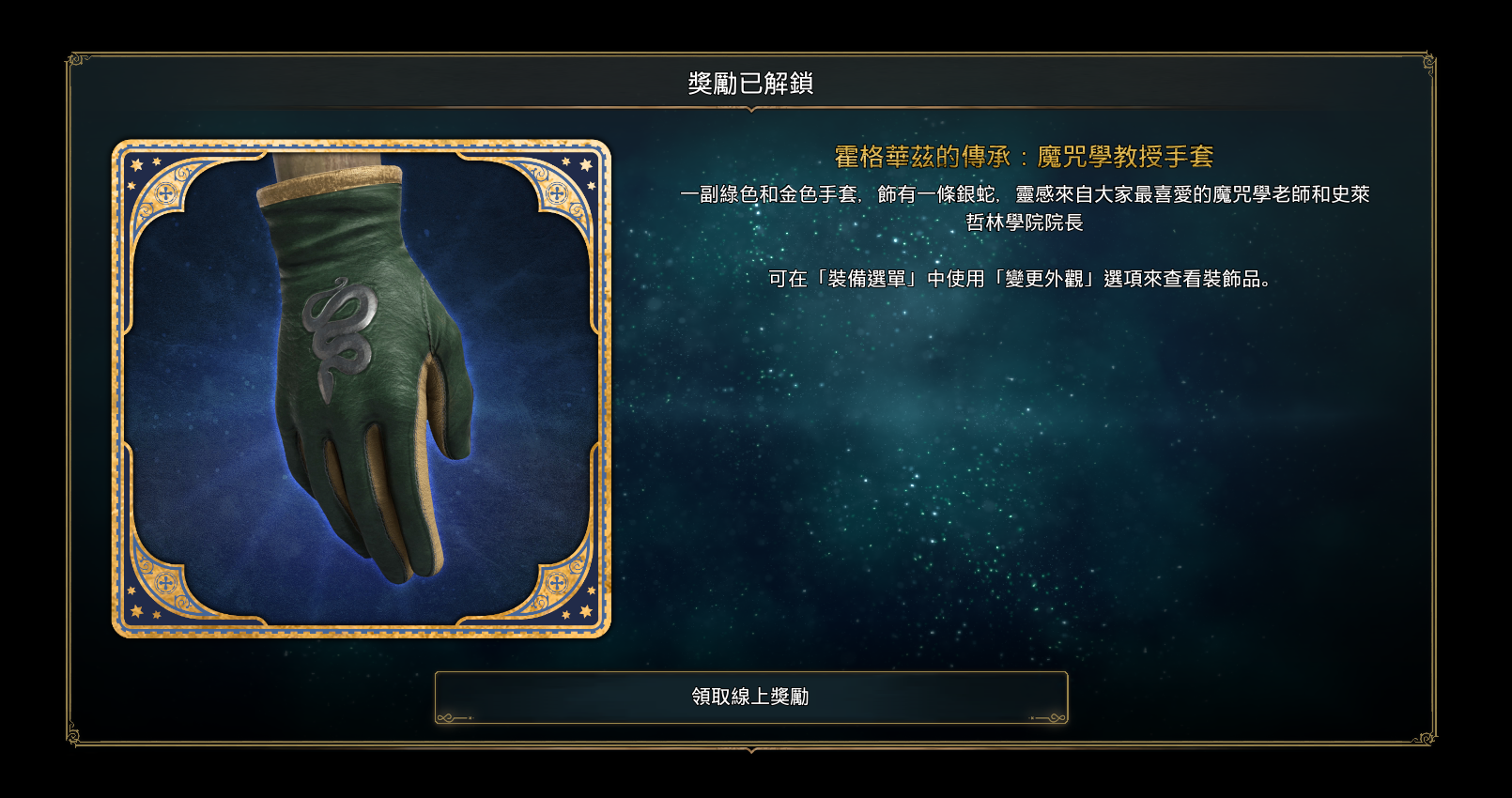
Task: Click the bottom-left filigree corner of the dialog frame
Action: tap(75, 734)
